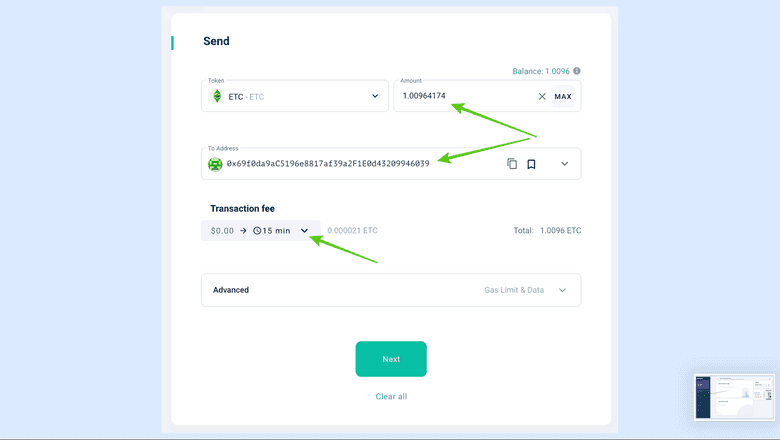Viewport: 780px width, 440px height.
Task: Open the preview thumbnail in the corner
Action: (734, 397)
